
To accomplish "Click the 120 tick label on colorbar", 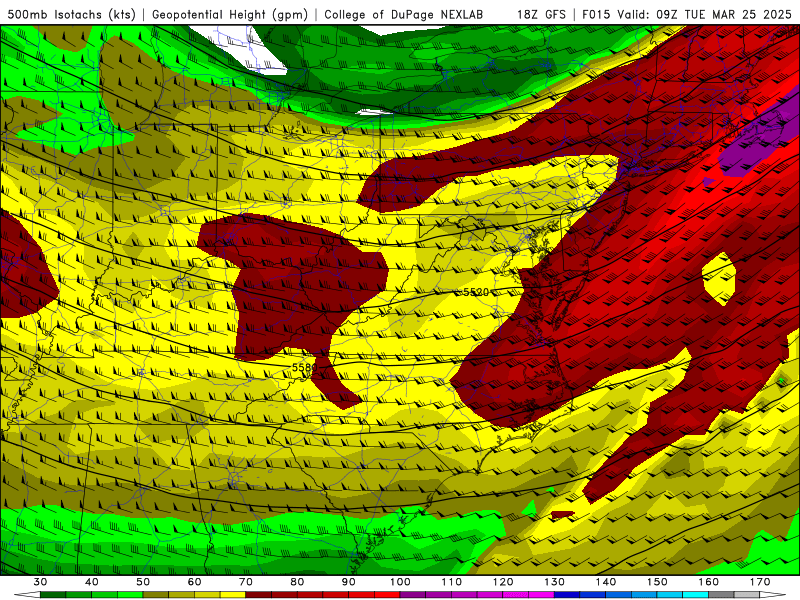I will [x=503, y=582].
